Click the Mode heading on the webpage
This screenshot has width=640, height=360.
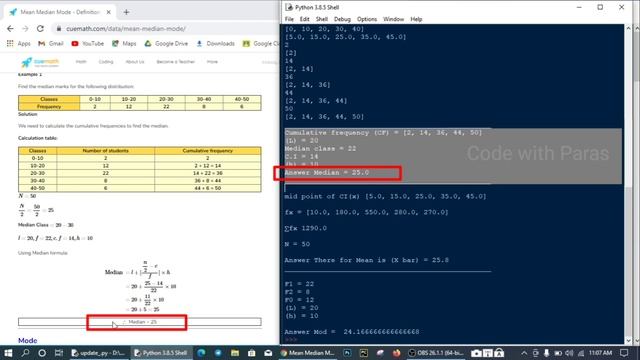tap(28, 340)
